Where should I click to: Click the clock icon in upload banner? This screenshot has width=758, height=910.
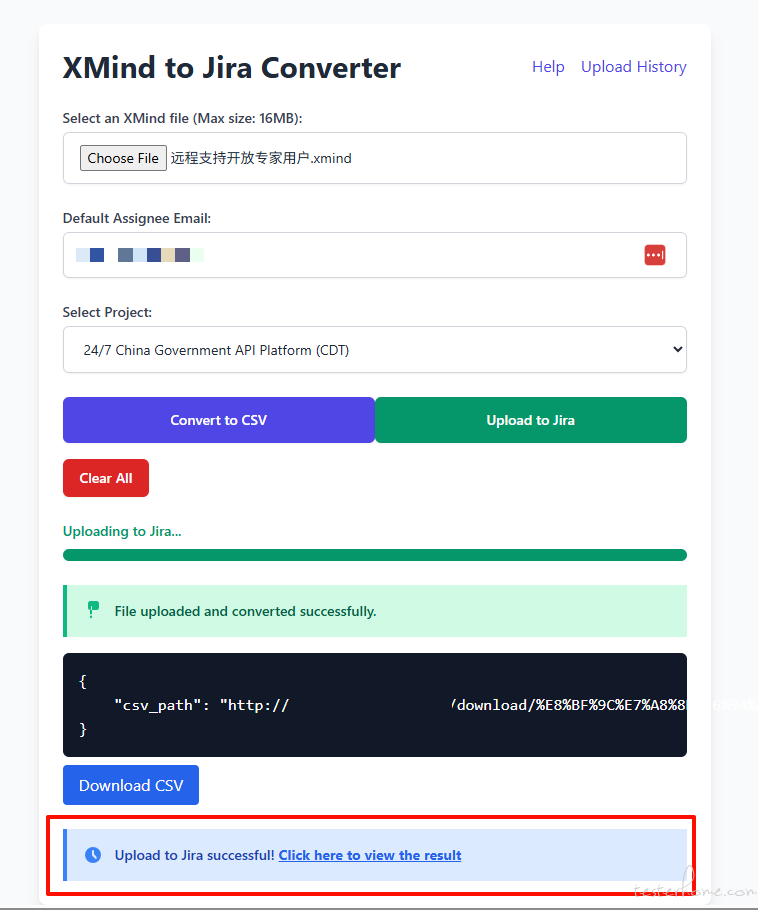tap(93, 855)
